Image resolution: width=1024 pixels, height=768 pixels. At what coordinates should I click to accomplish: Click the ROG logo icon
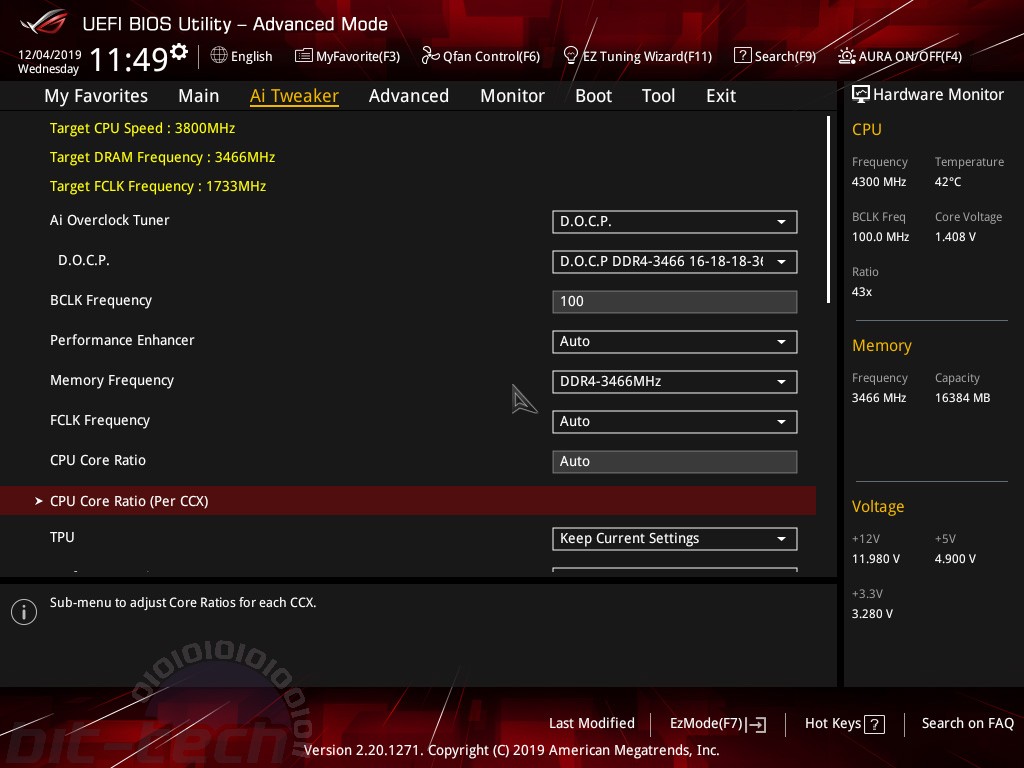pyautogui.click(x=43, y=23)
